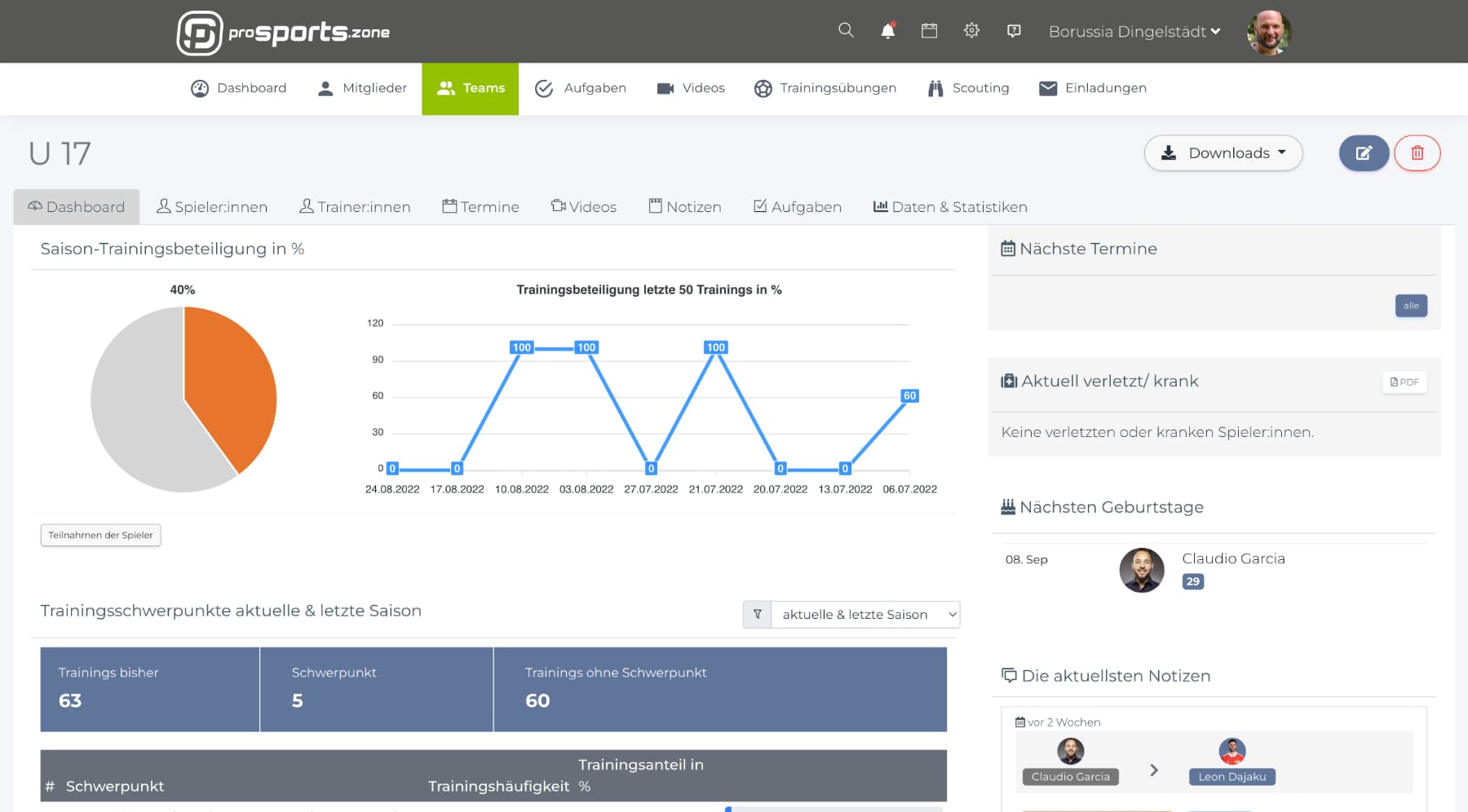Click the 100 data point on 10.08.2022

tap(522, 347)
